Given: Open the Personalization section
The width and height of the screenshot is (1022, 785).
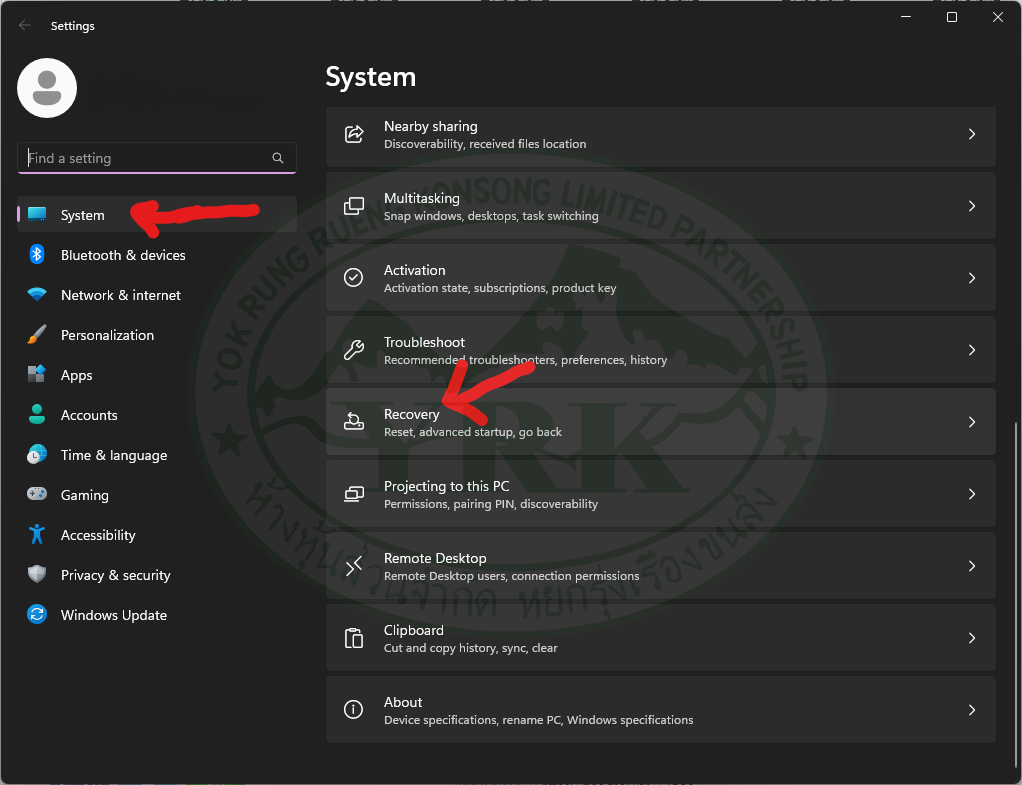Looking at the screenshot, I should click(x=157, y=334).
